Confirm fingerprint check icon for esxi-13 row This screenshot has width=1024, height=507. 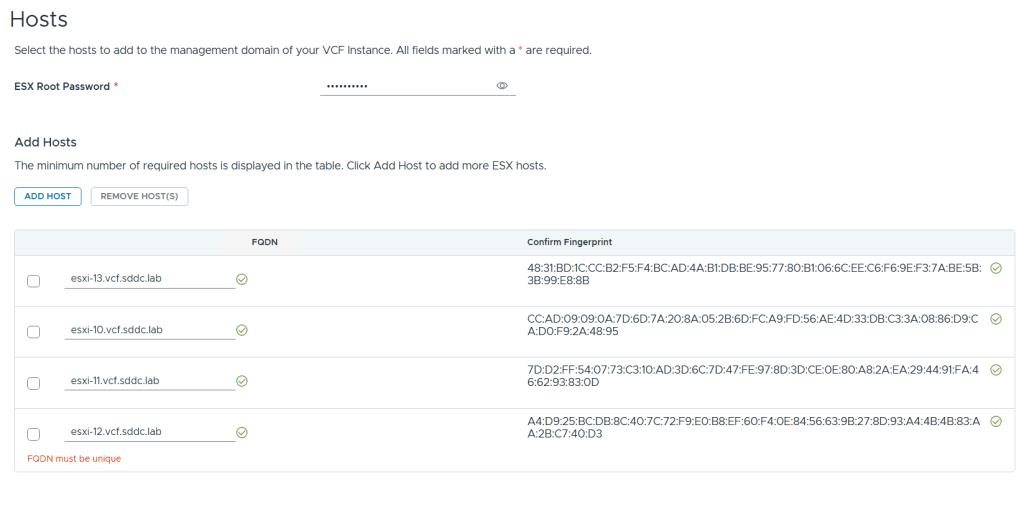pyautogui.click(x=995, y=268)
